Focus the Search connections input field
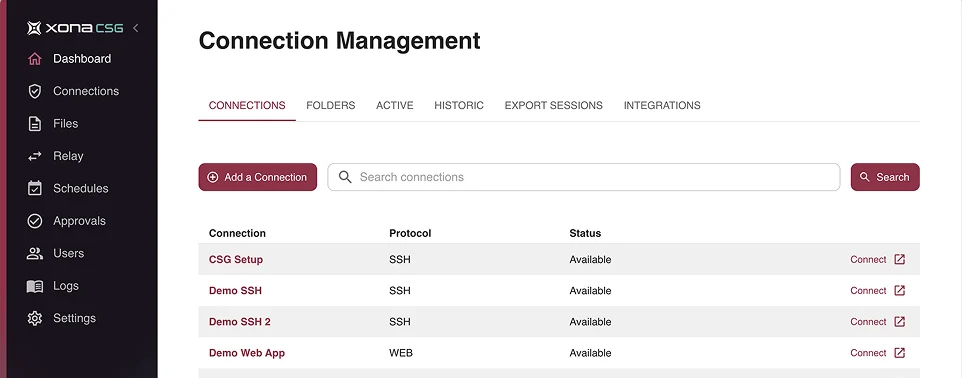The image size is (962, 378). coord(583,177)
